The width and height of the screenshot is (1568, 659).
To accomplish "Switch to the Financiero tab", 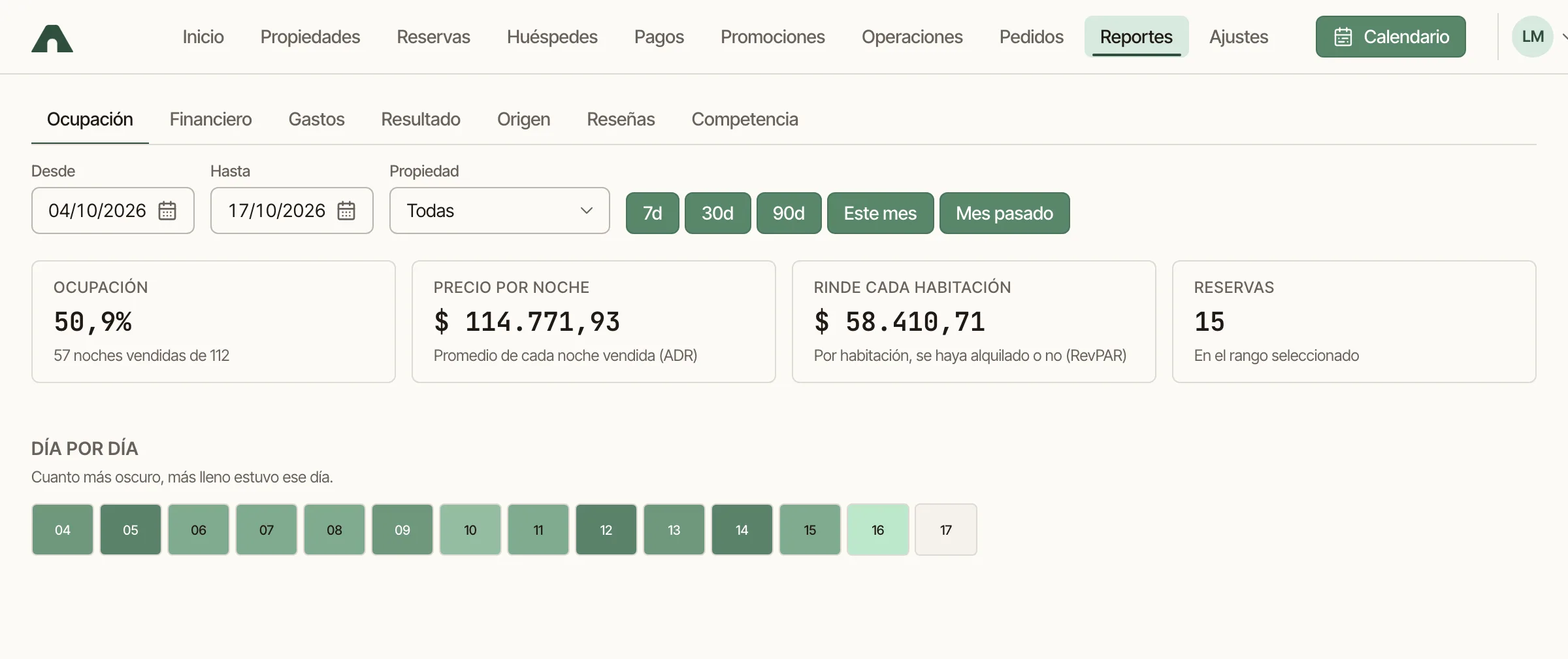I will pos(210,119).
